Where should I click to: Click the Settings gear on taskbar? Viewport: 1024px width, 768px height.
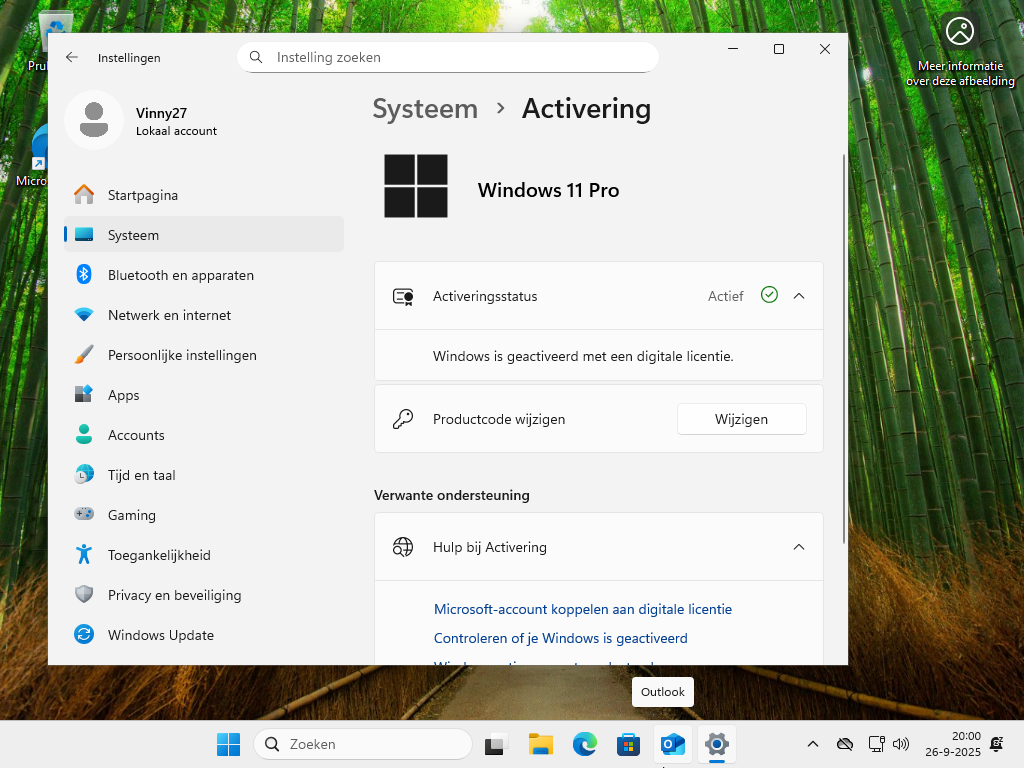(x=716, y=744)
